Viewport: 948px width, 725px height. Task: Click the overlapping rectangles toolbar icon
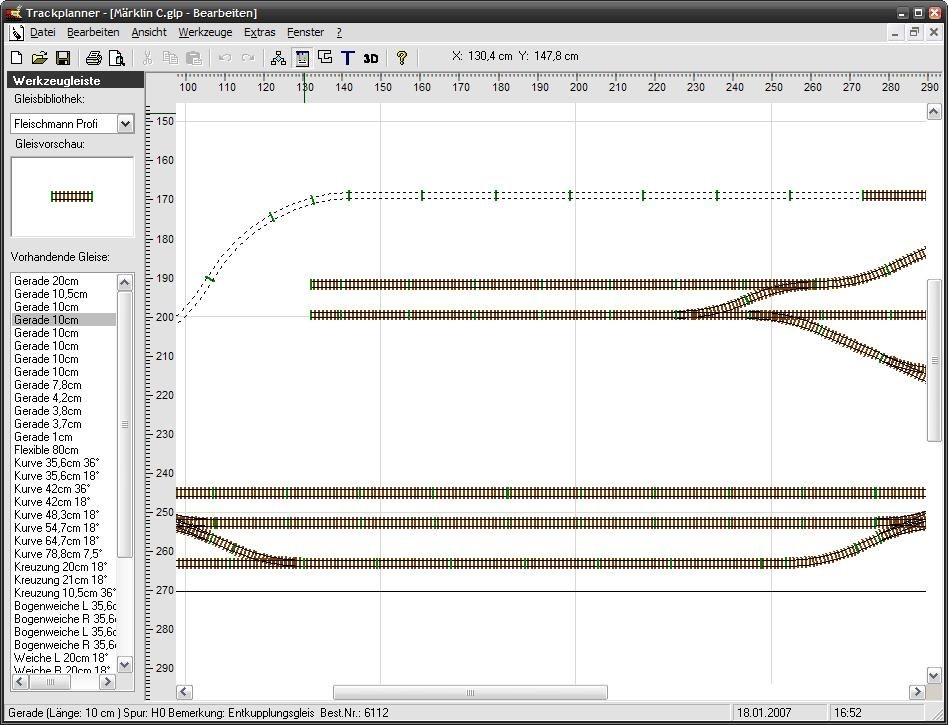pos(325,58)
